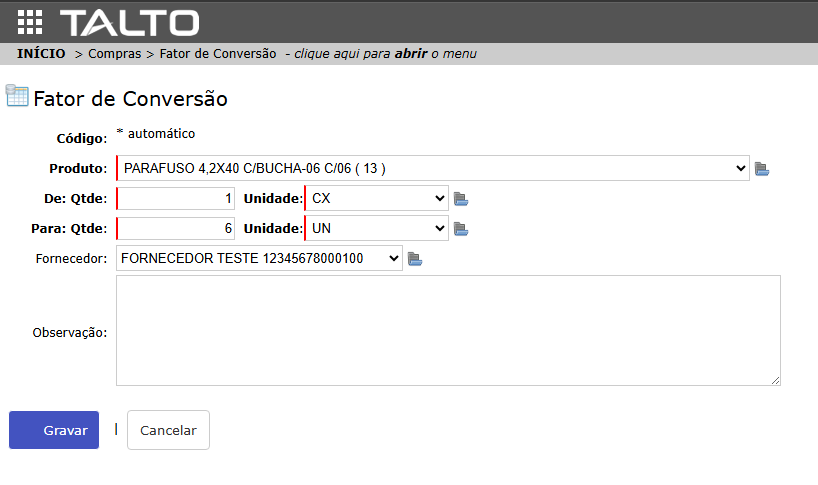Open lookup icon beside Fornecedor field

click(415, 260)
